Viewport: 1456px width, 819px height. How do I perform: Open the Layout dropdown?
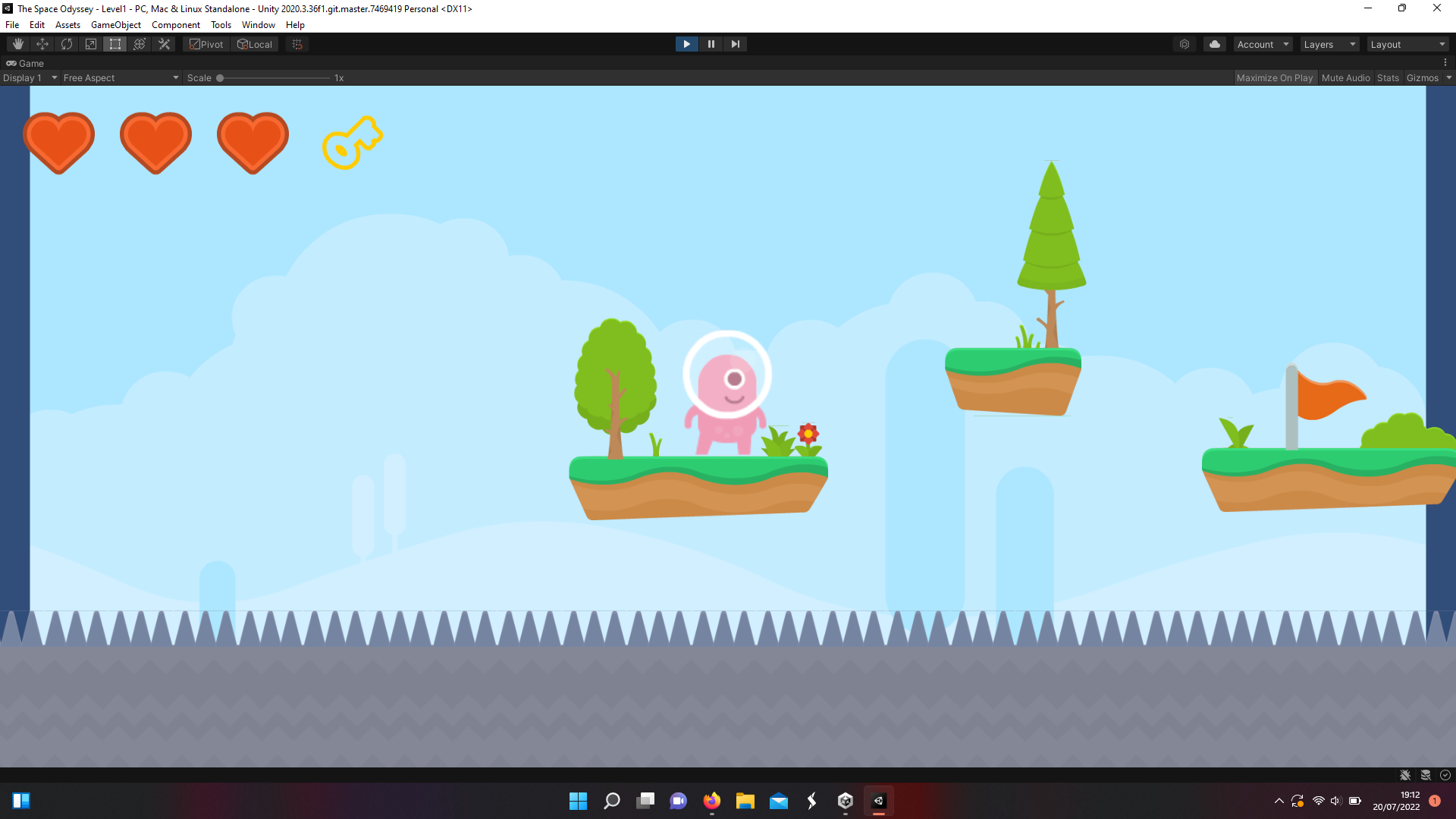point(1407,44)
